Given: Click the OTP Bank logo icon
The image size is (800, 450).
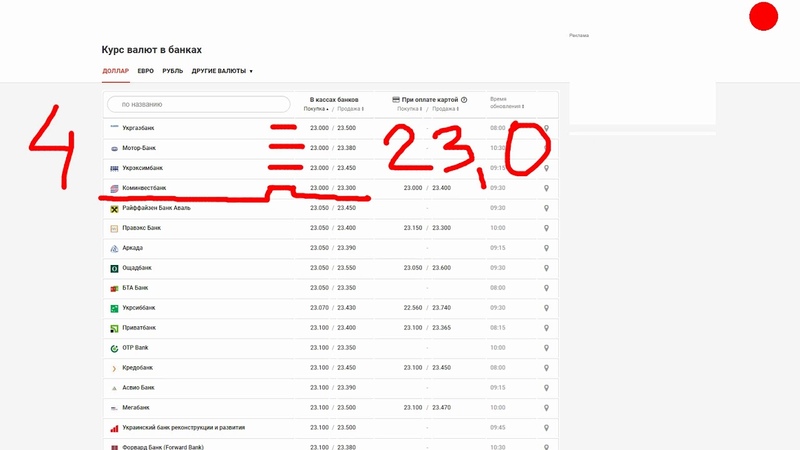Looking at the screenshot, I should tap(114, 348).
